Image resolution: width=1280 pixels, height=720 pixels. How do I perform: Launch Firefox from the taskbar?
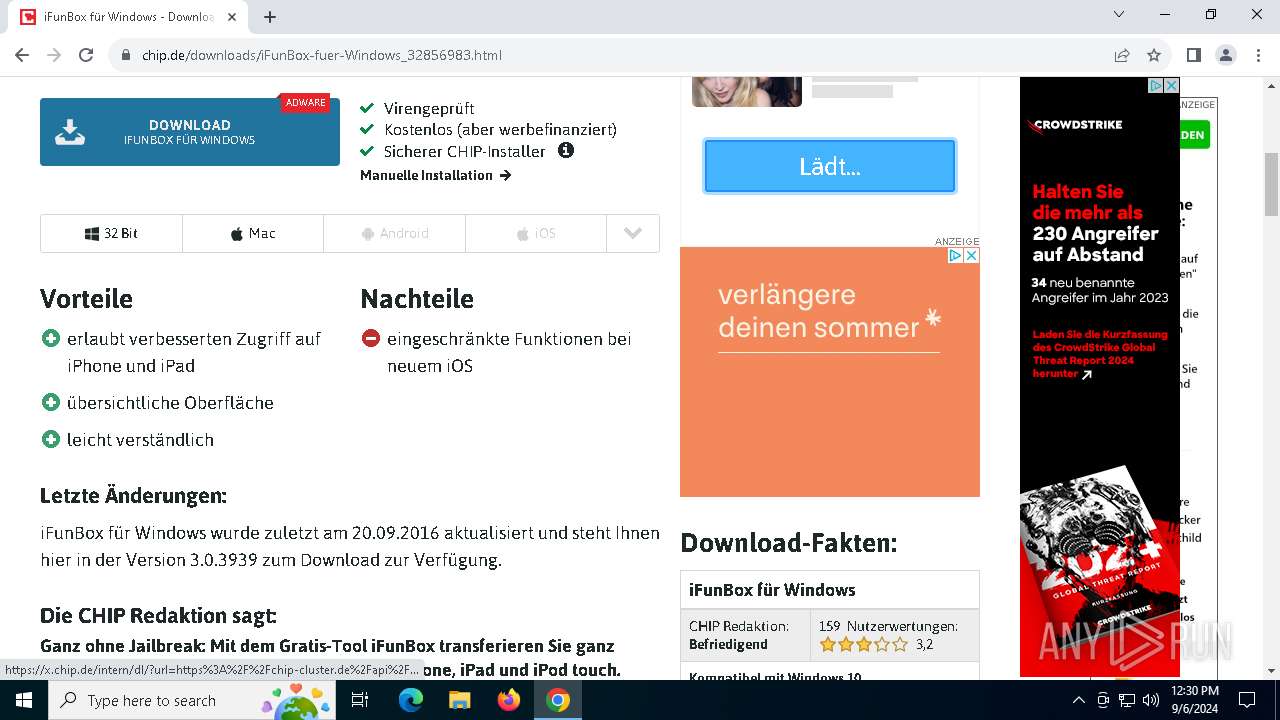[509, 700]
